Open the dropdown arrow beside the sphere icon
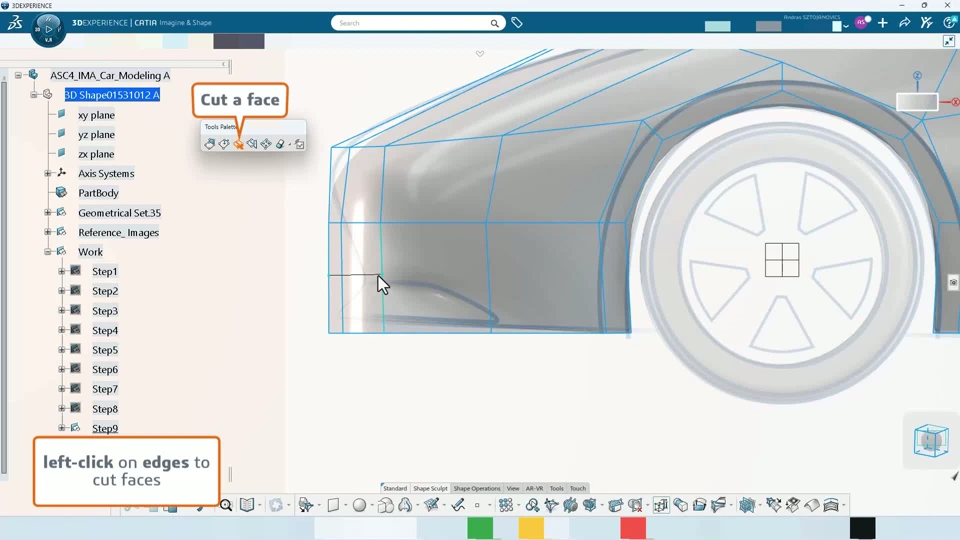Screen dimensions: 960x540 point(372,506)
